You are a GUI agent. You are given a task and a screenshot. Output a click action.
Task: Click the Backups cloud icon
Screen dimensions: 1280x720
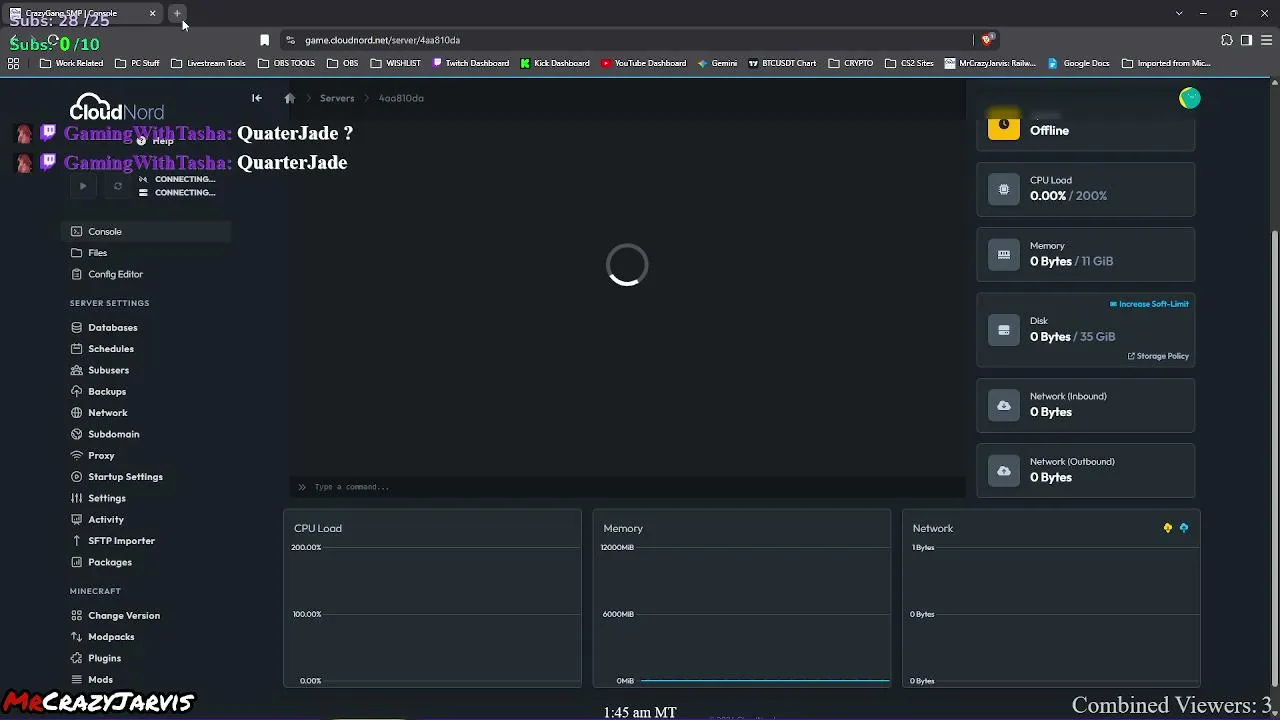[x=77, y=392]
